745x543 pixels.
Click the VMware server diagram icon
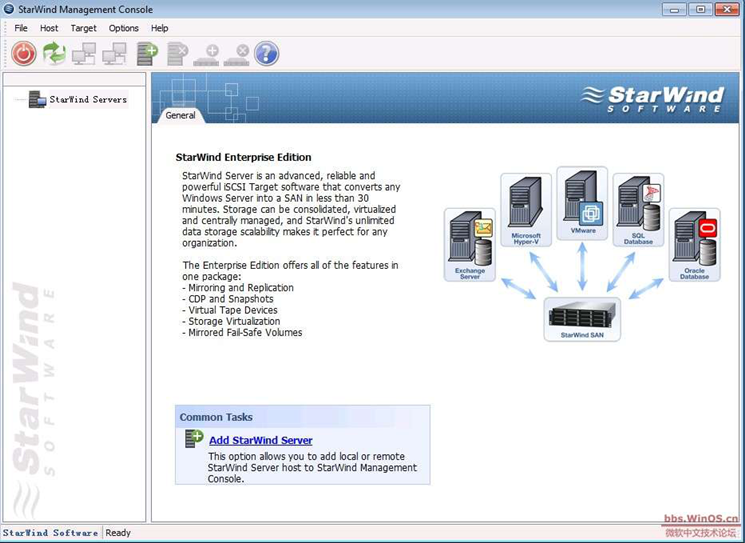(583, 203)
